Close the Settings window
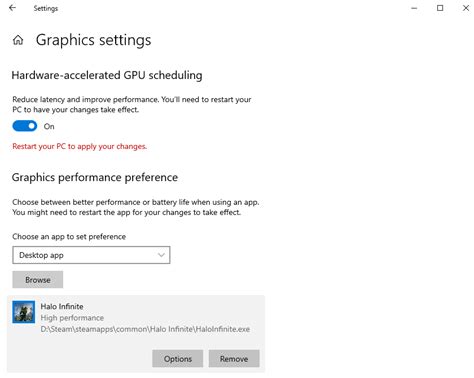Viewport: 474px width, 378px height. pyautogui.click(x=466, y=8)
